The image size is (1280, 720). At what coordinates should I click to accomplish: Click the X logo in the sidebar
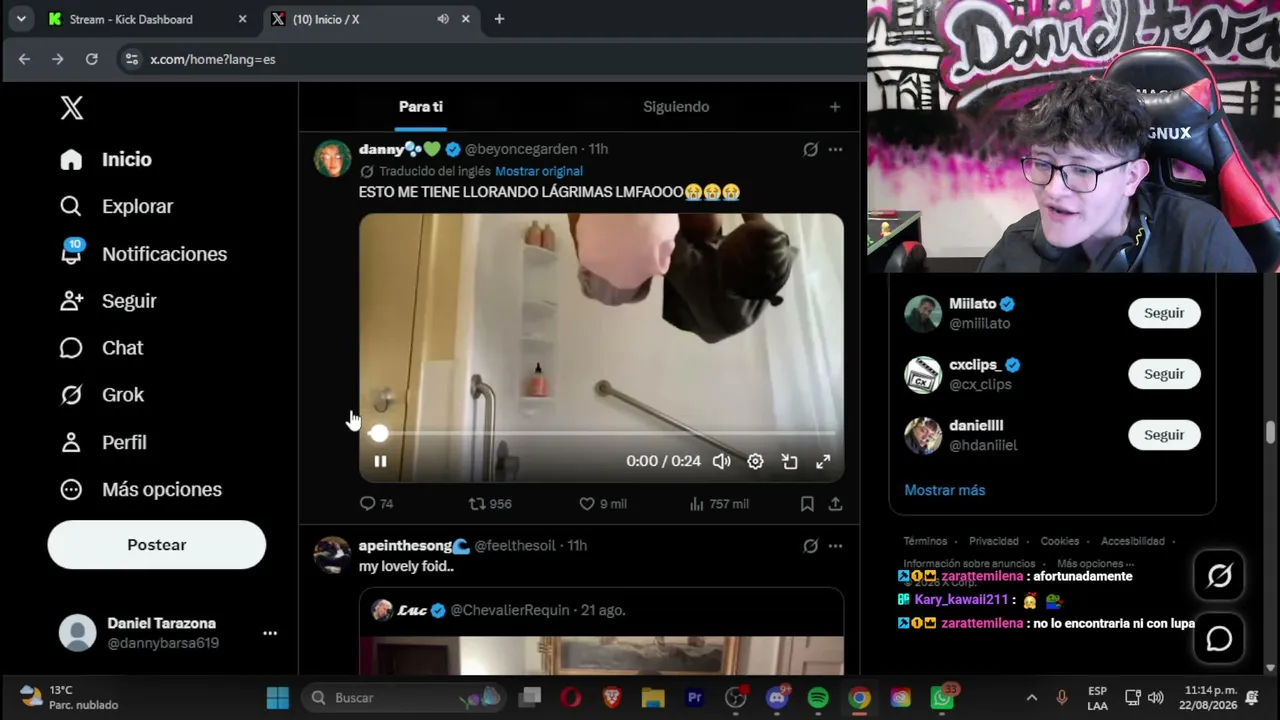(x=72, y=108)
